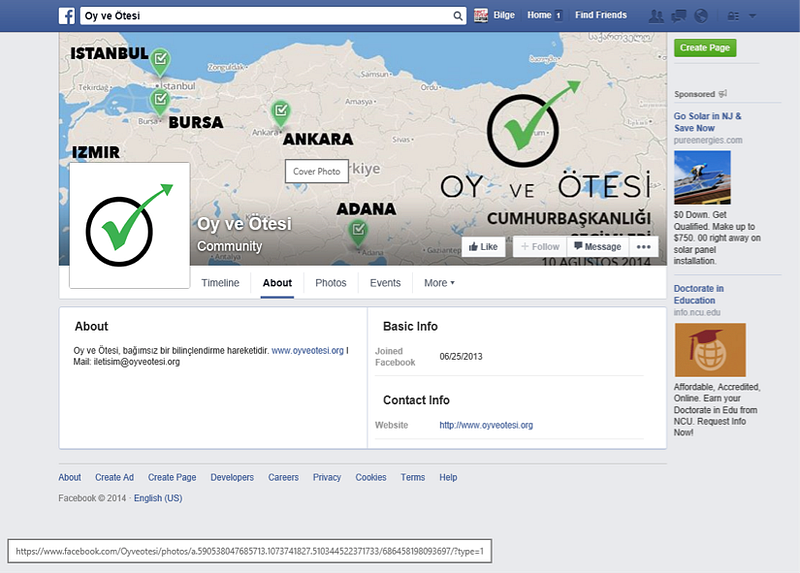Open Bilge's profile picture thumbnail
This screenshot has height=573, width=800.
[481, 15]
